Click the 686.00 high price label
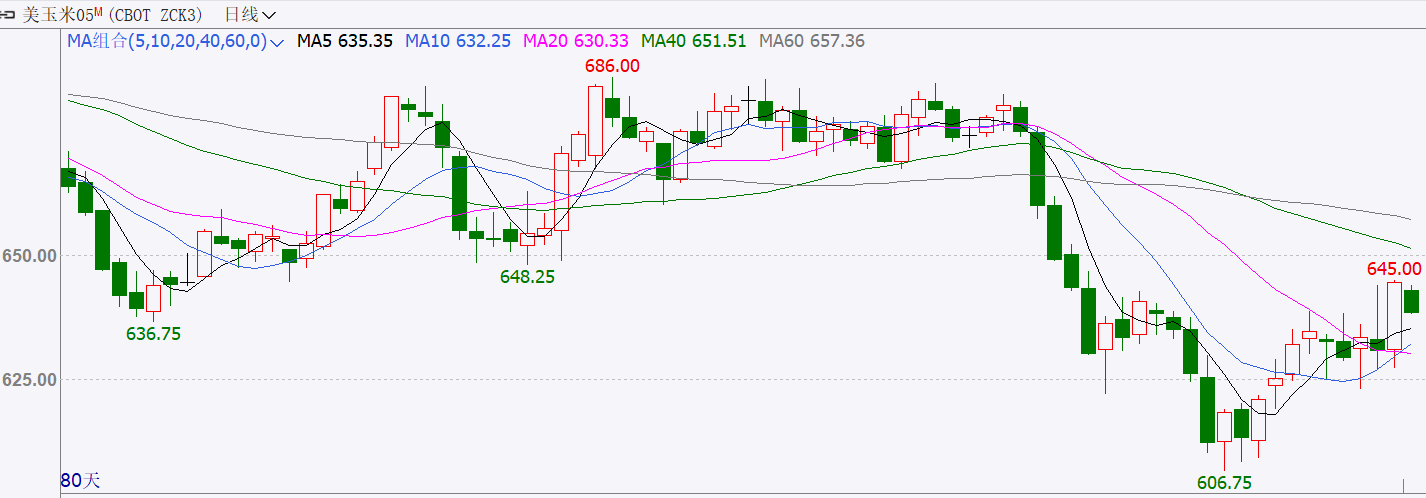Screen dimensions: 1426x498 612,66
